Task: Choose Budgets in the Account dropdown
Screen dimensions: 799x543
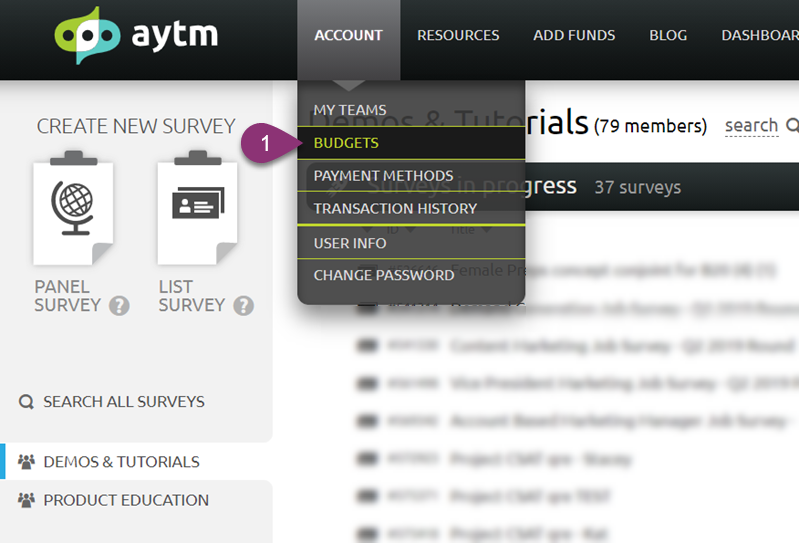Action: [x=411, y=143]
